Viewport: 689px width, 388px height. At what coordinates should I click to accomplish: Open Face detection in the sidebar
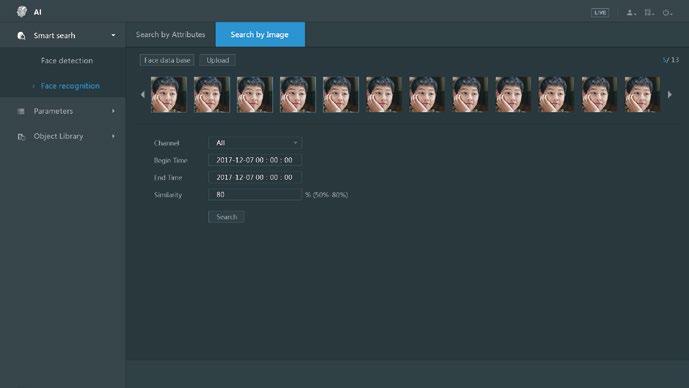tap(67, 61)
